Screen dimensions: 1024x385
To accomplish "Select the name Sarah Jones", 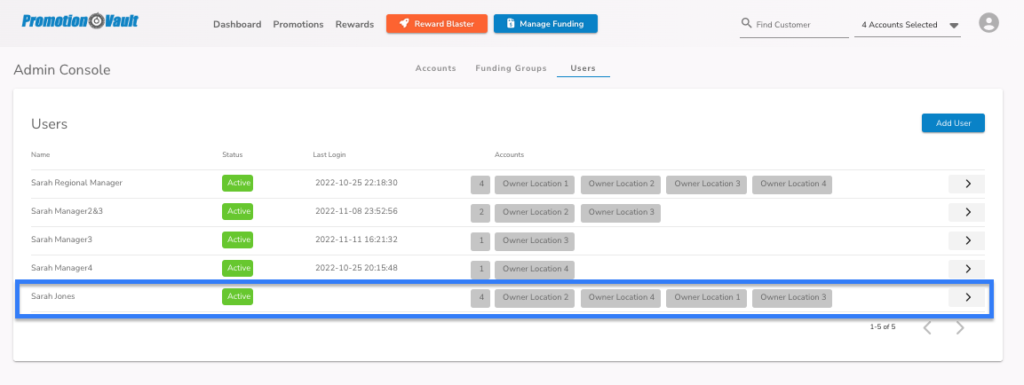I will (53, 296).
